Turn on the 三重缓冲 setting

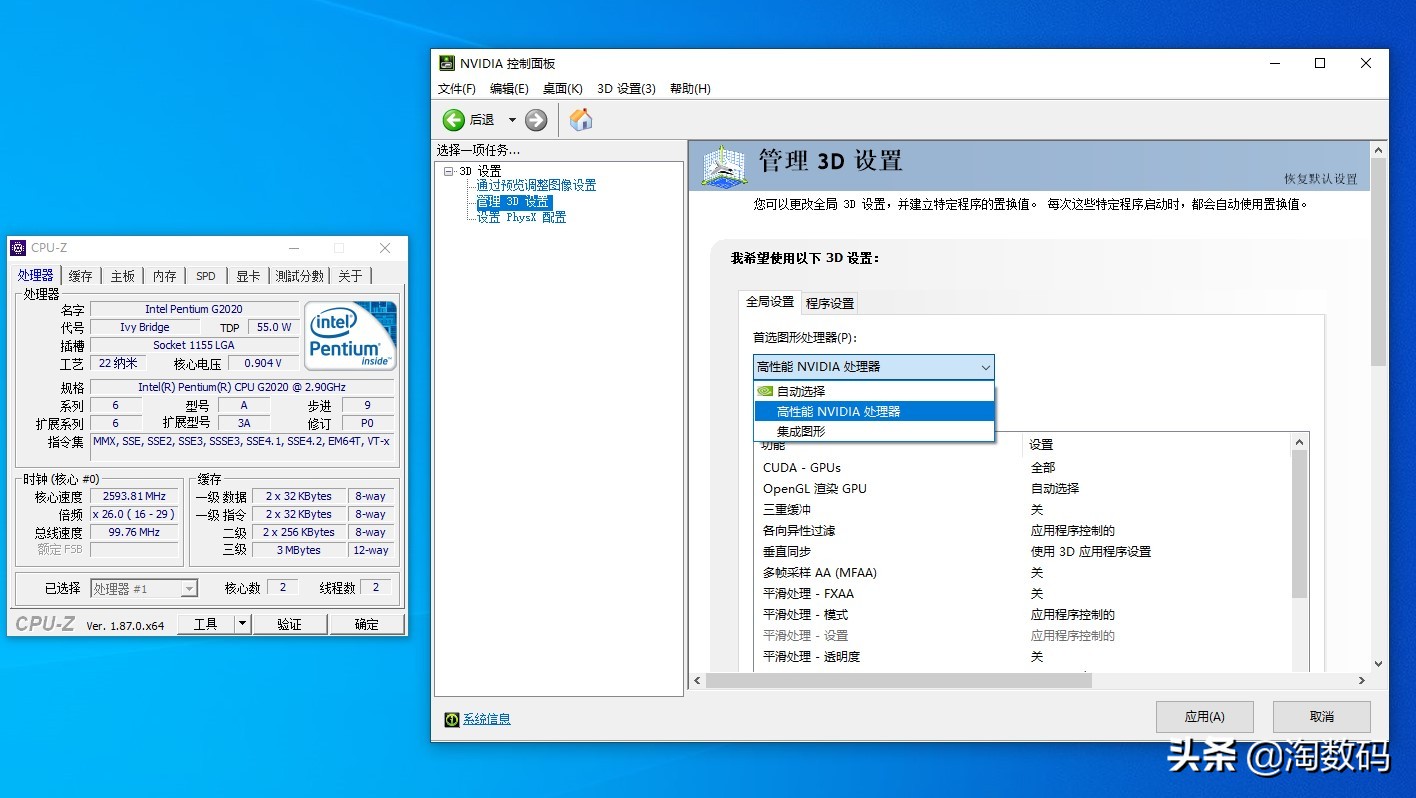click(x=1036, y=509)
